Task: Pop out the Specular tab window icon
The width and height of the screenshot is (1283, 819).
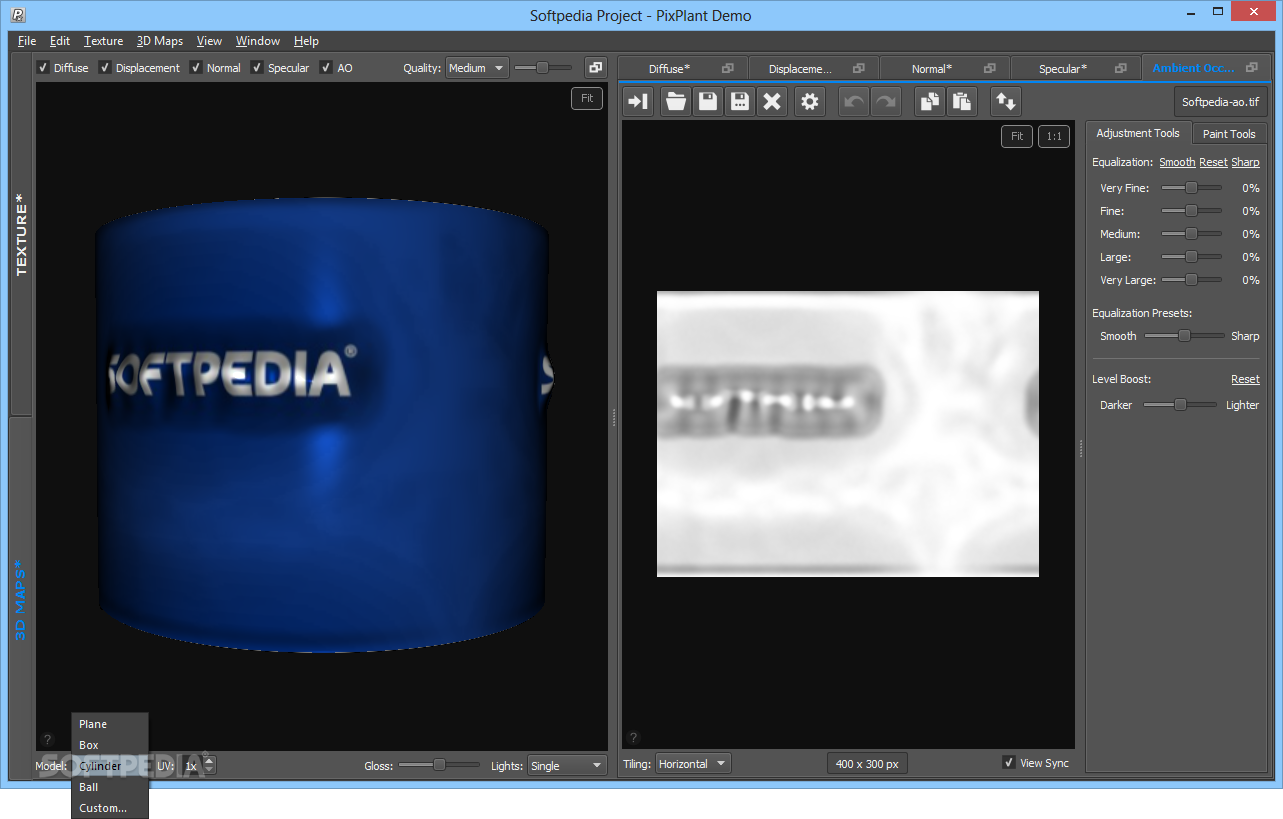Action: [1121, 68]
